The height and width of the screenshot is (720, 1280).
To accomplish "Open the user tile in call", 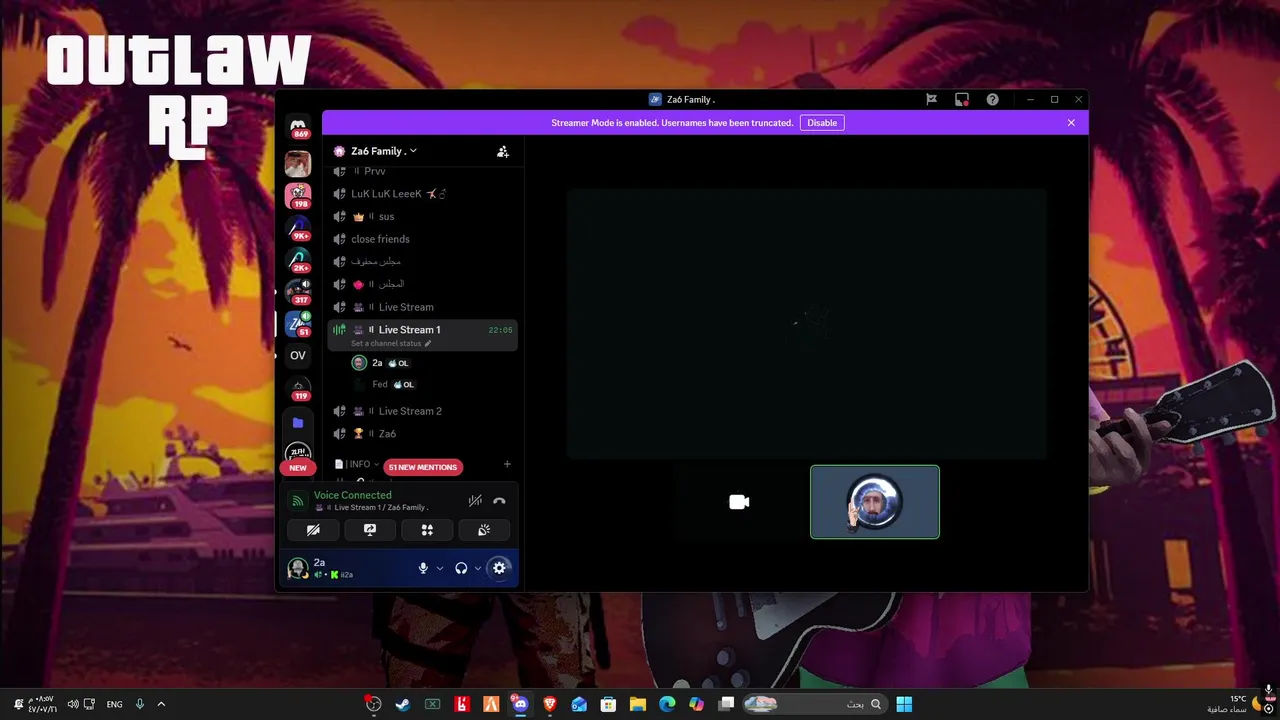I will point(875,502).
